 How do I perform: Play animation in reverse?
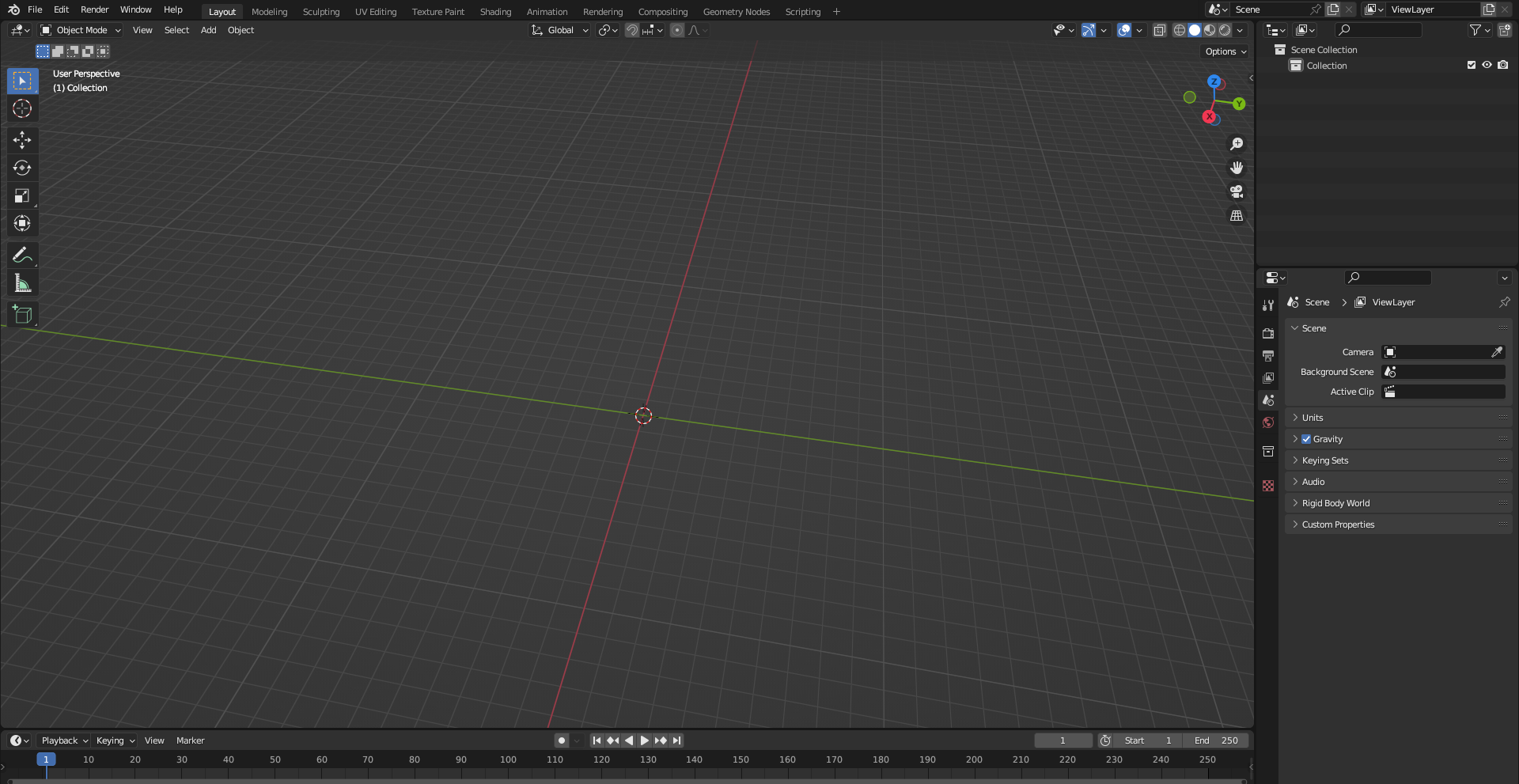click(629, 740)
